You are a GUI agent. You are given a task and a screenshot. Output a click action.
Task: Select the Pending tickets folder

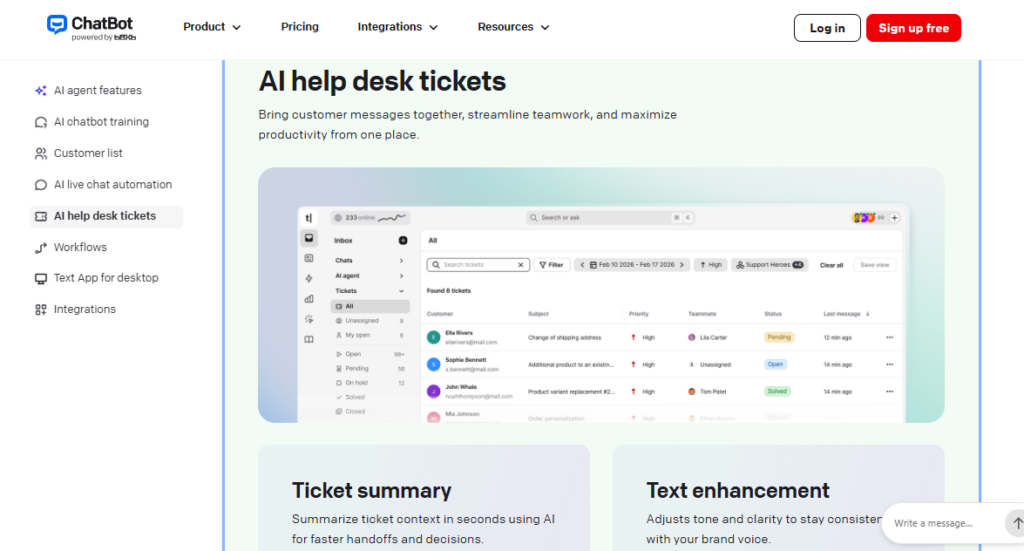coord(370,368)
